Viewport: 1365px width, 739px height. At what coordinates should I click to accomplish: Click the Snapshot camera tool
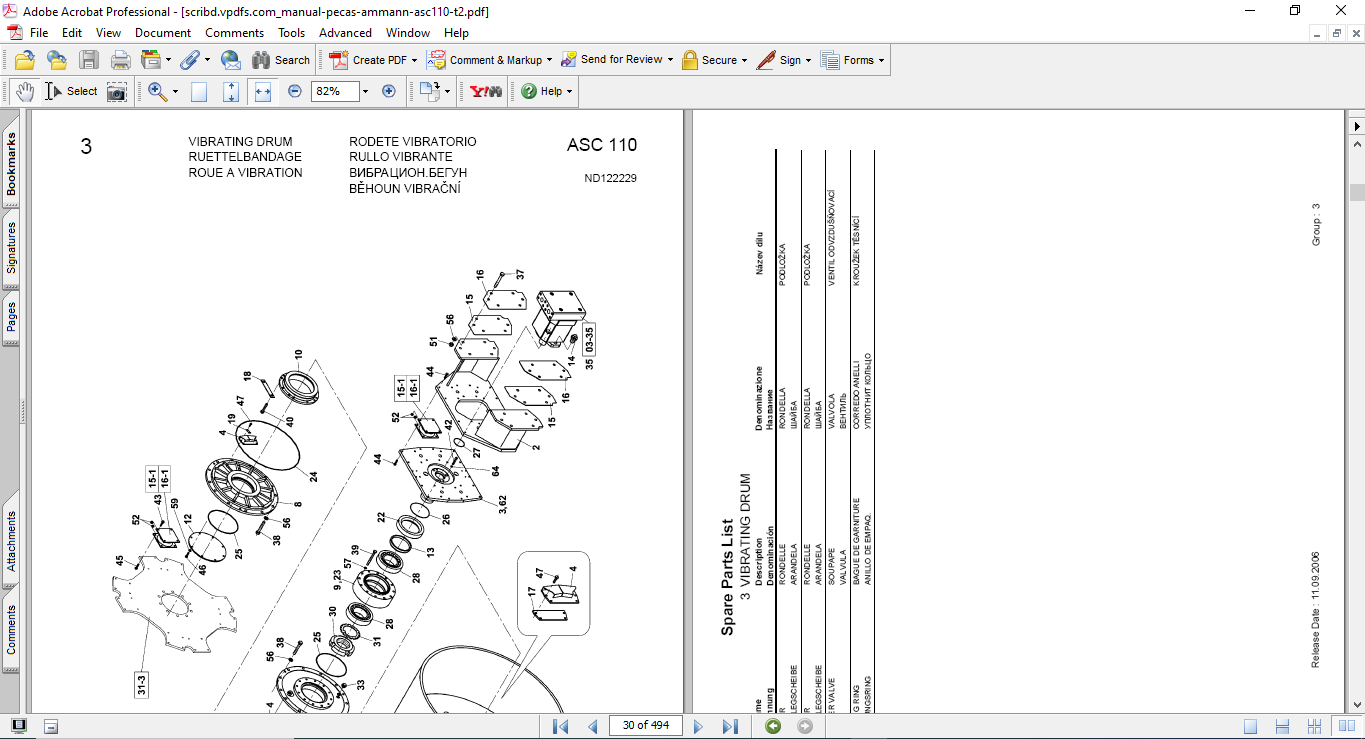[x=117, y=91]
